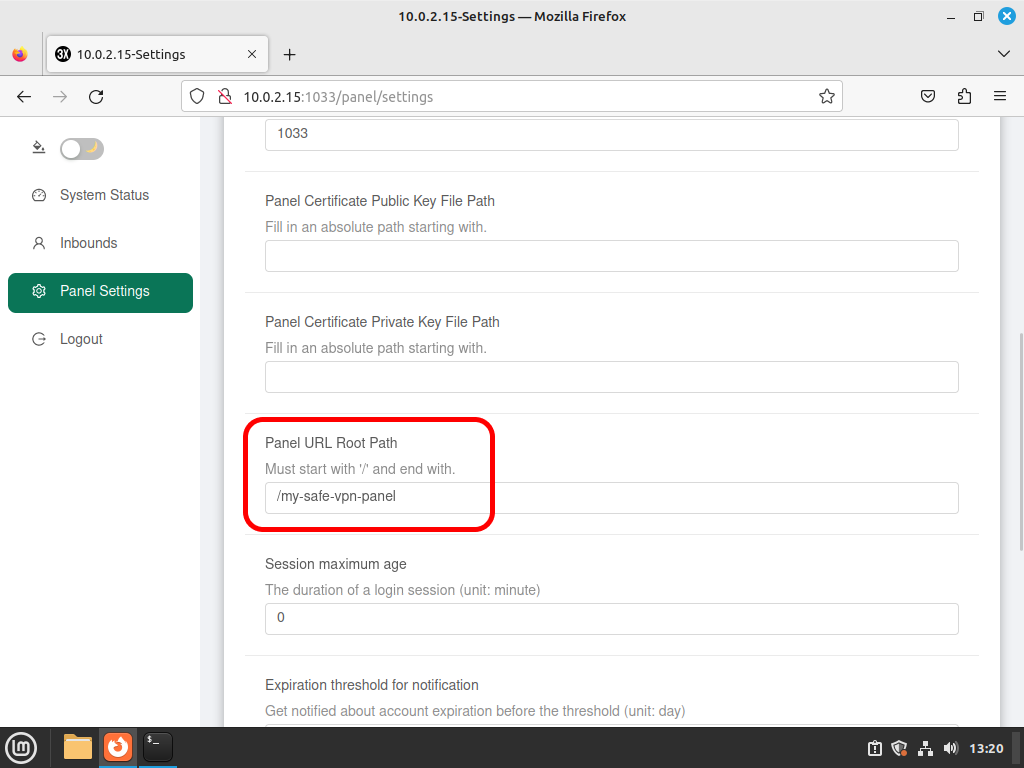Expand the list all tabs chevron
The height and width of the screenshot is (768, 1024).
tap(1004, 54)
